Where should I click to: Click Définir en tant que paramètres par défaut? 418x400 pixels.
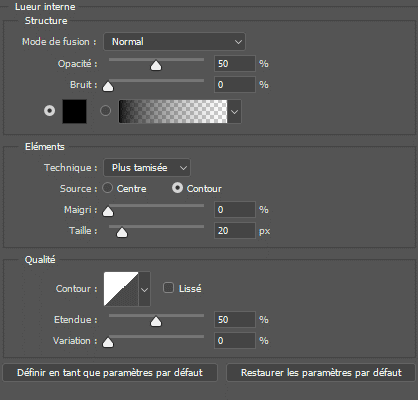[110, 373]
